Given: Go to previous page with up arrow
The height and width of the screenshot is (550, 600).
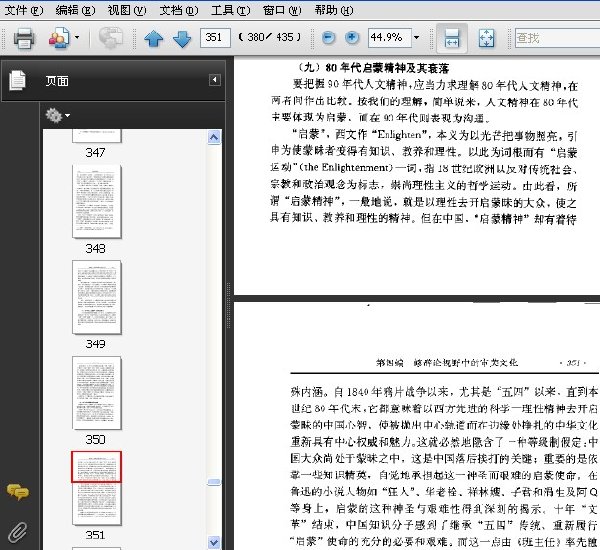Looking at the screenshot, I should click(154, 39).
